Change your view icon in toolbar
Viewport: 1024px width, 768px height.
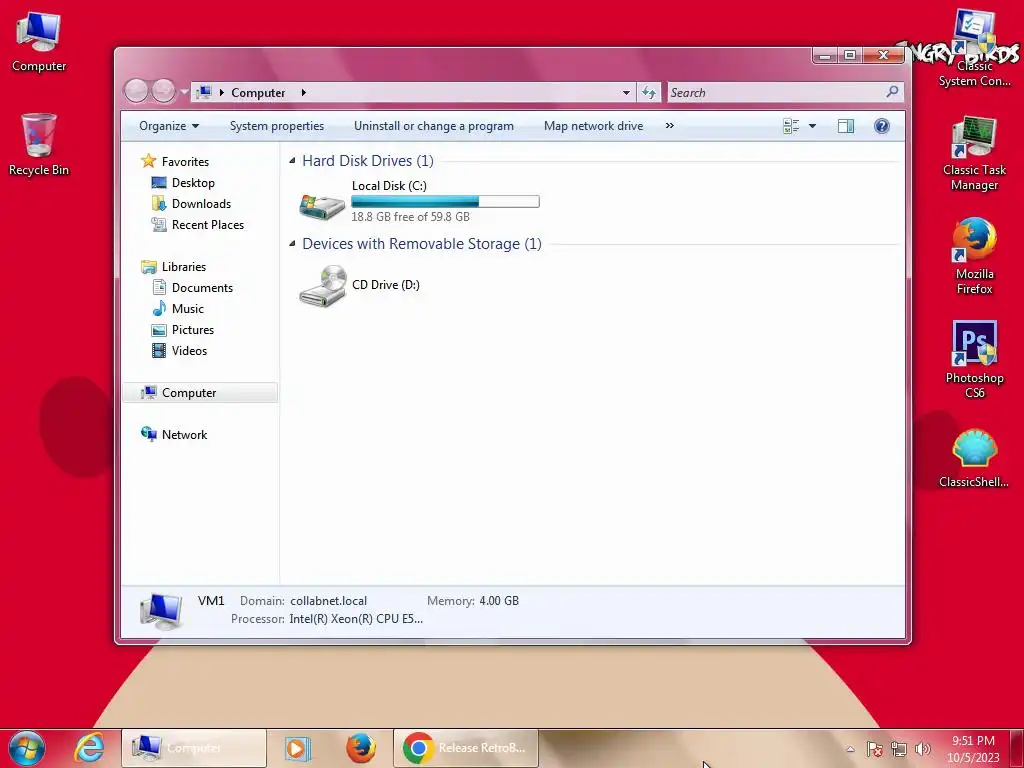click(791, 126)
